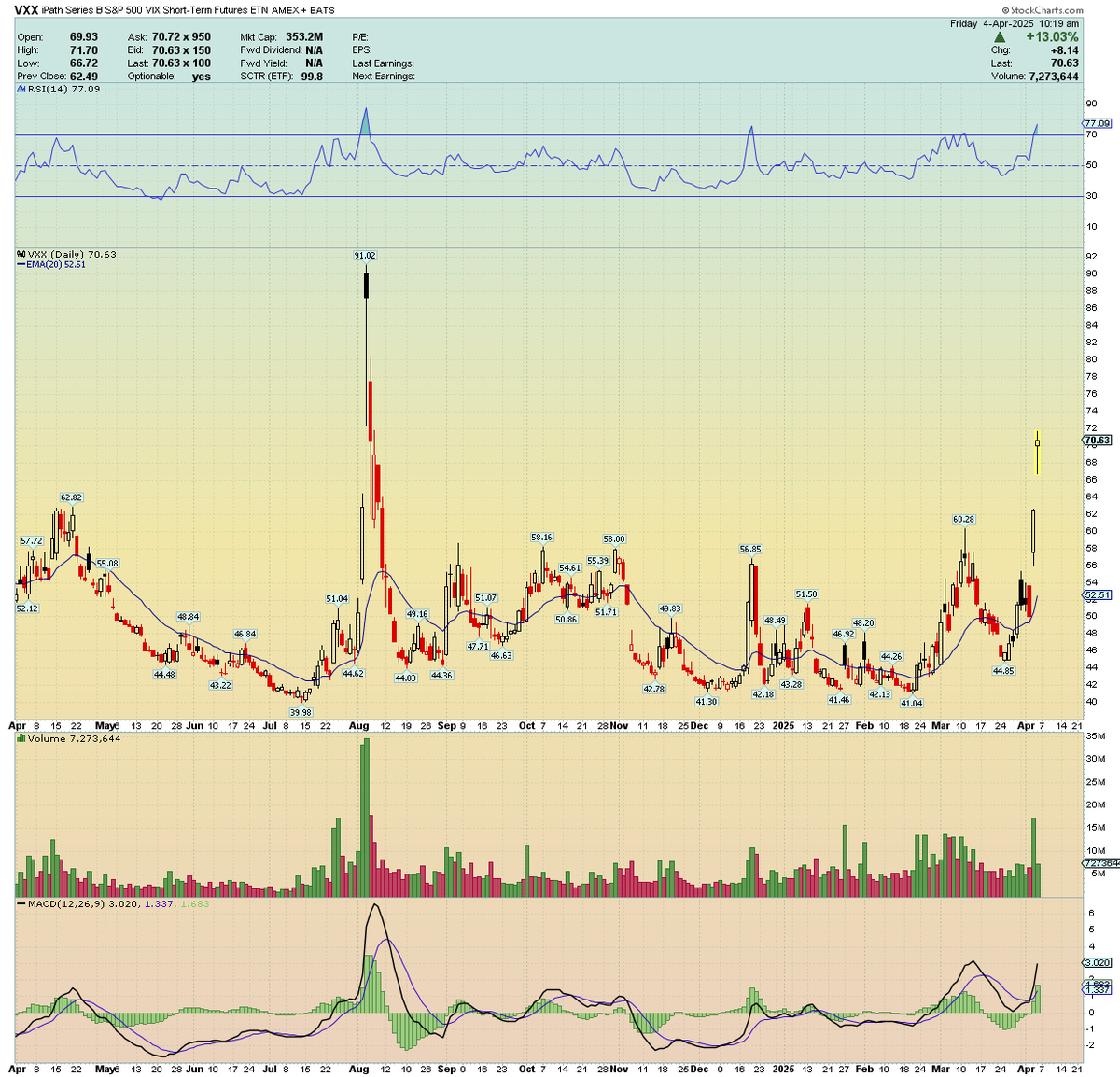Click the 35M volume axis label

tap(1095, 736)
